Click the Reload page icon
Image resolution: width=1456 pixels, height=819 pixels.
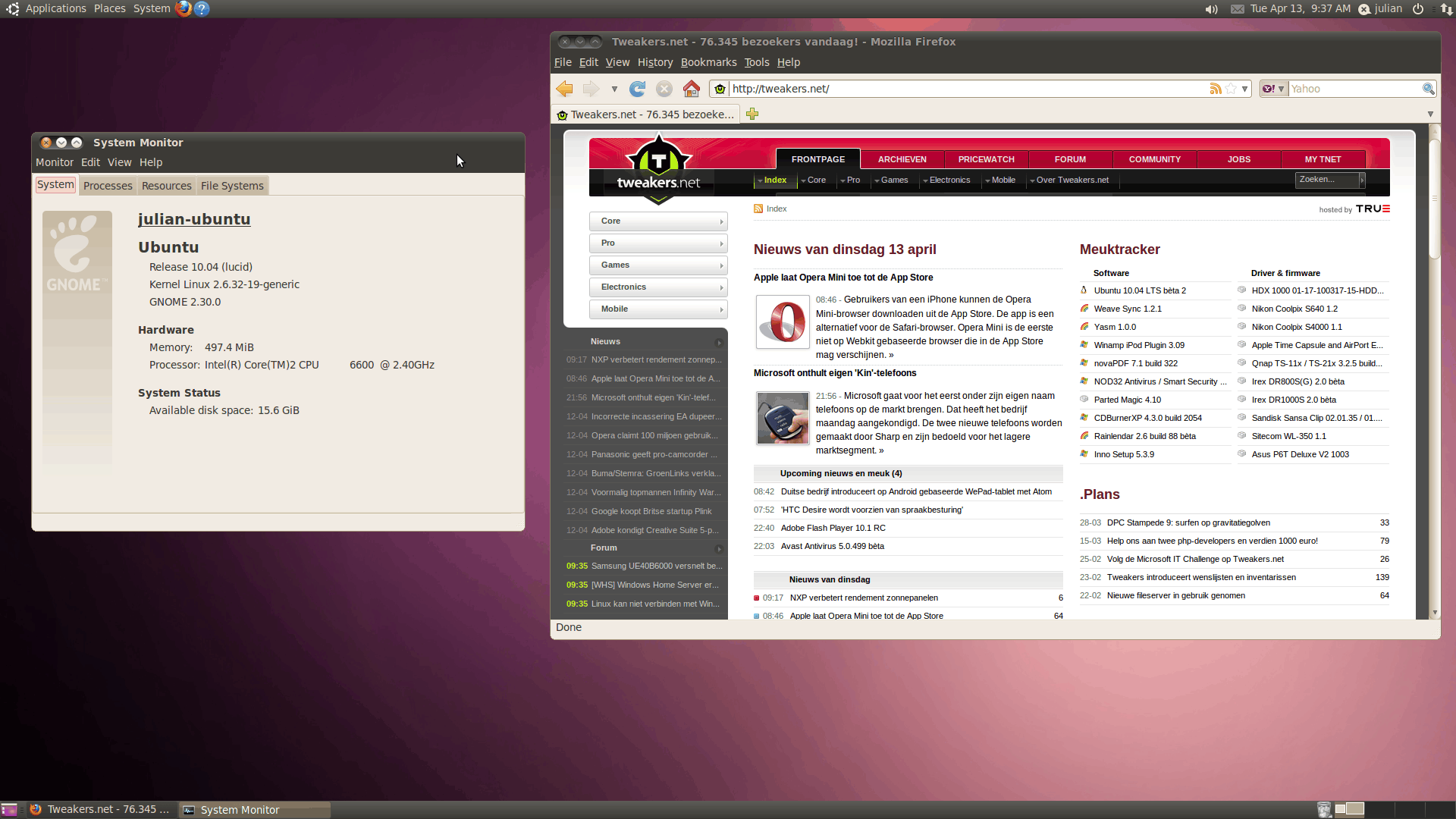pos(638,89)
